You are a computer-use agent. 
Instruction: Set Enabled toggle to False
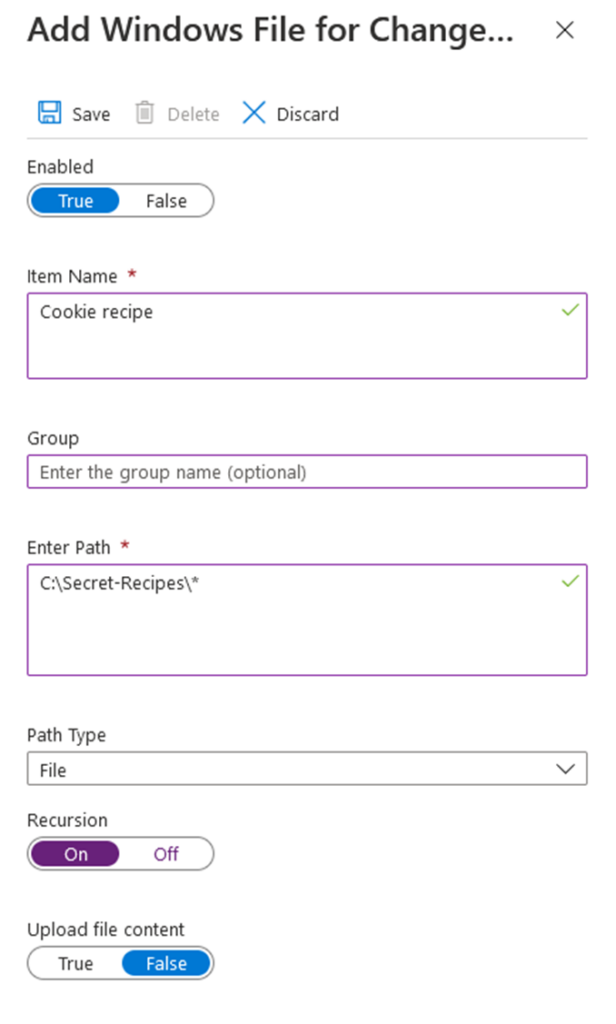point(166,201)
